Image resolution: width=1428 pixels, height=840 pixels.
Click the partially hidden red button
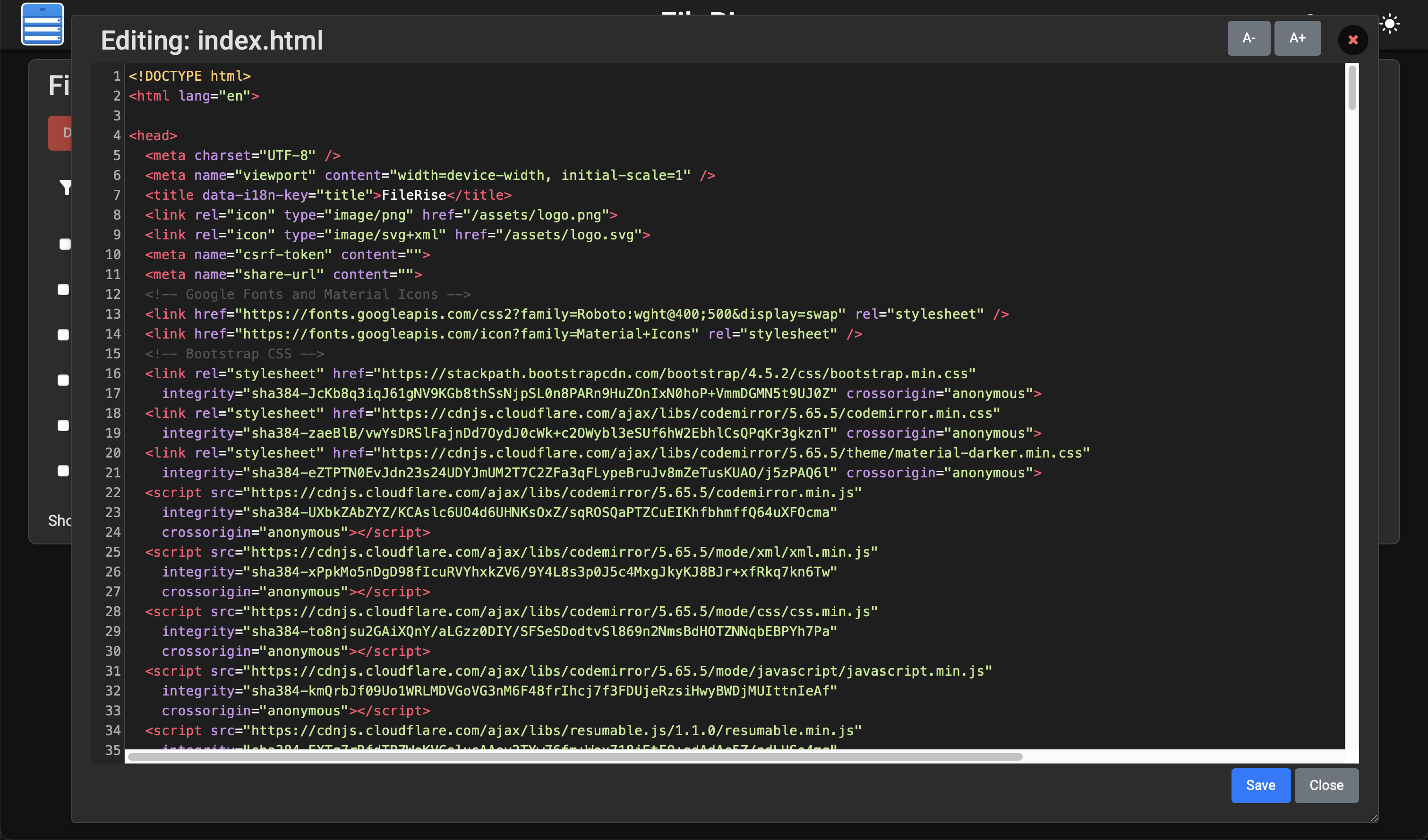coord(60,133)
